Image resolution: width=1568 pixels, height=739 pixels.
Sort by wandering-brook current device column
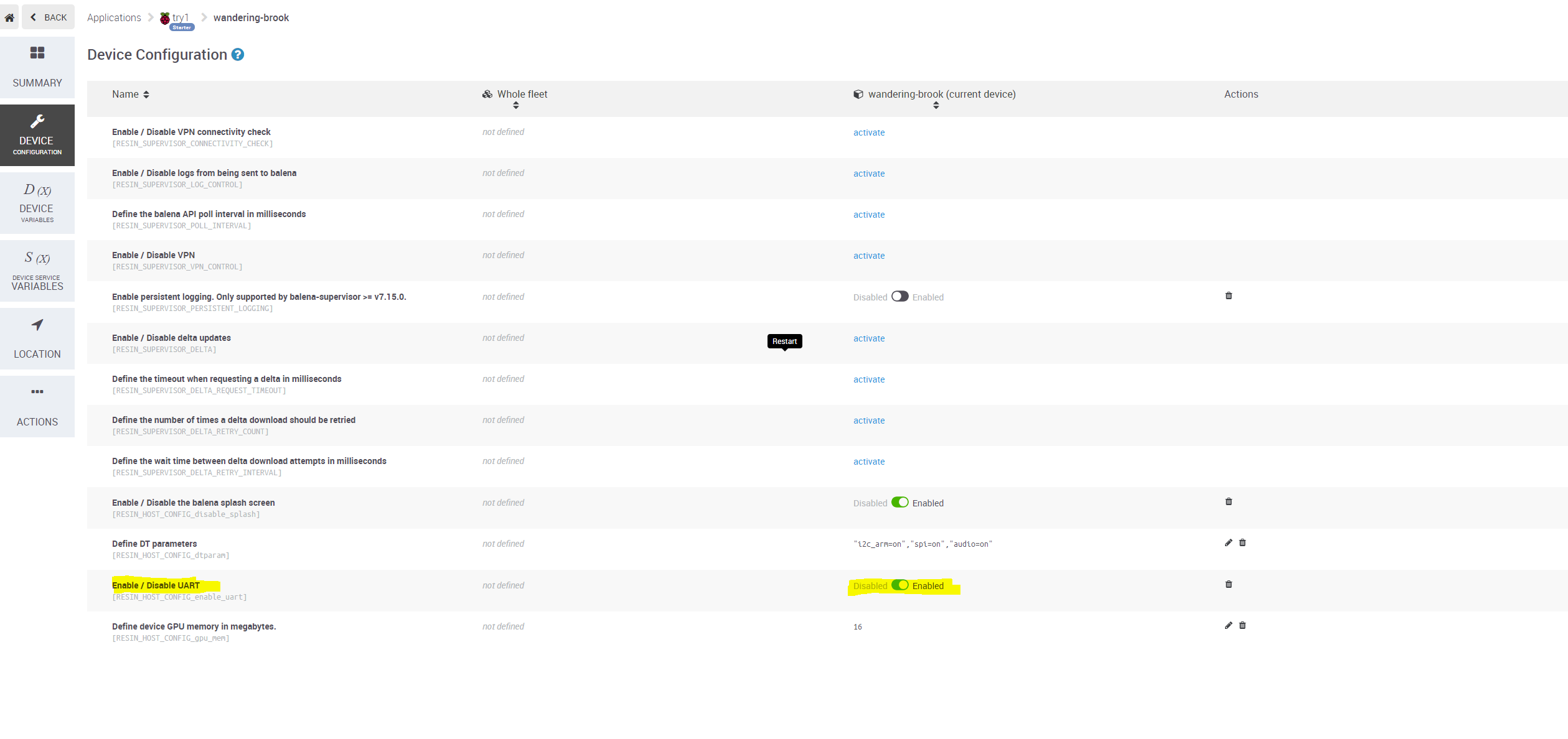click(x=936, y=106)
